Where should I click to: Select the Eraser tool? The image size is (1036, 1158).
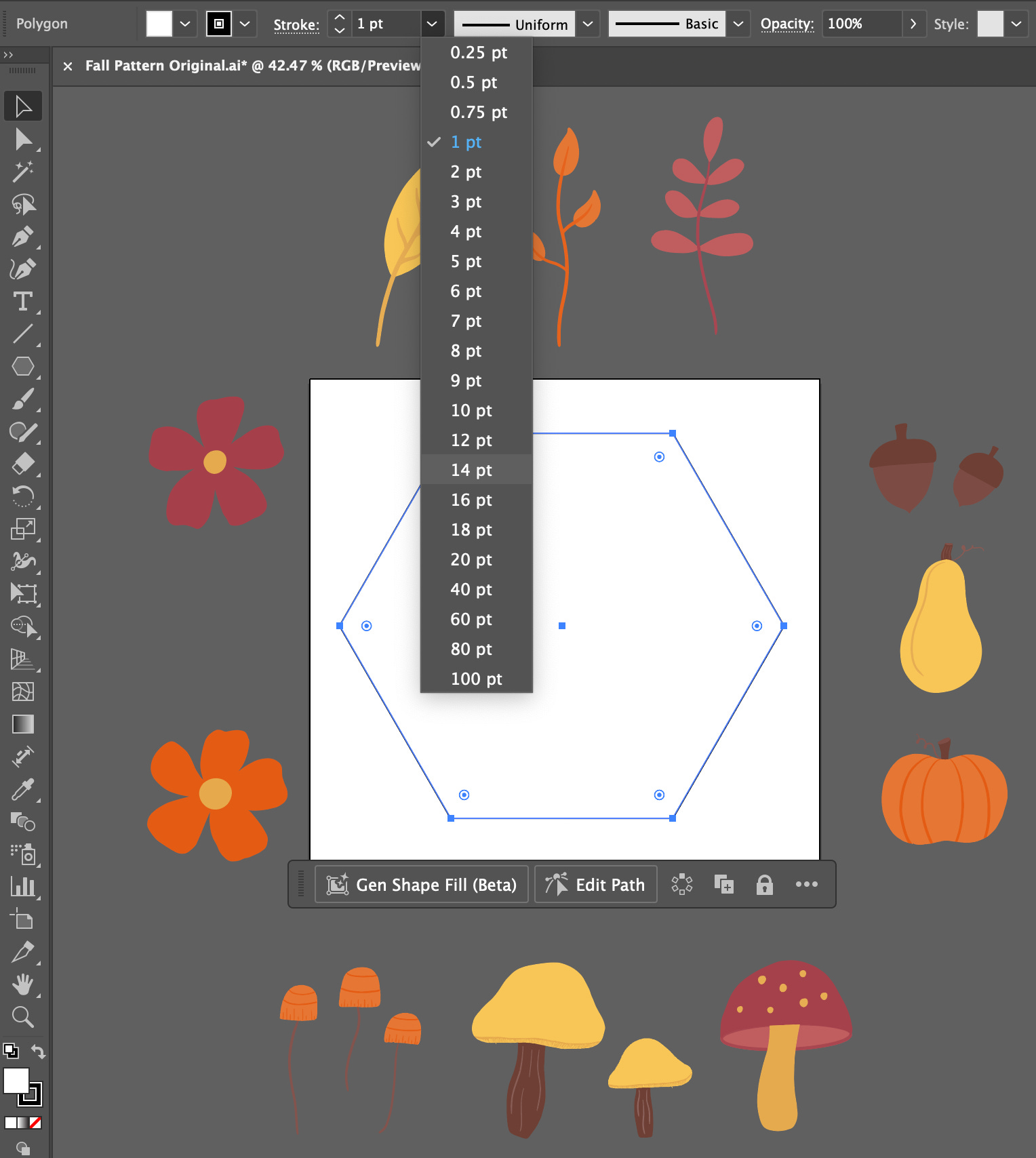[23, 464]
